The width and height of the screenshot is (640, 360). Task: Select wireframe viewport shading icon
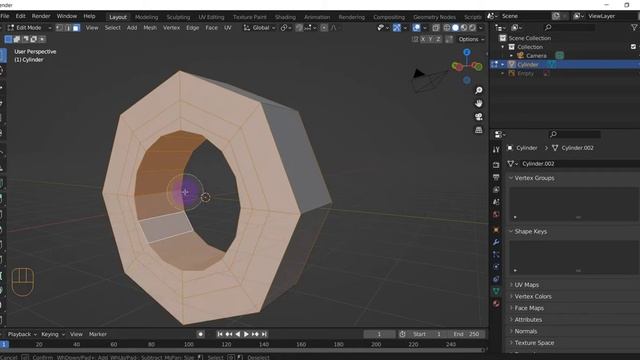(x=447, y=28)
